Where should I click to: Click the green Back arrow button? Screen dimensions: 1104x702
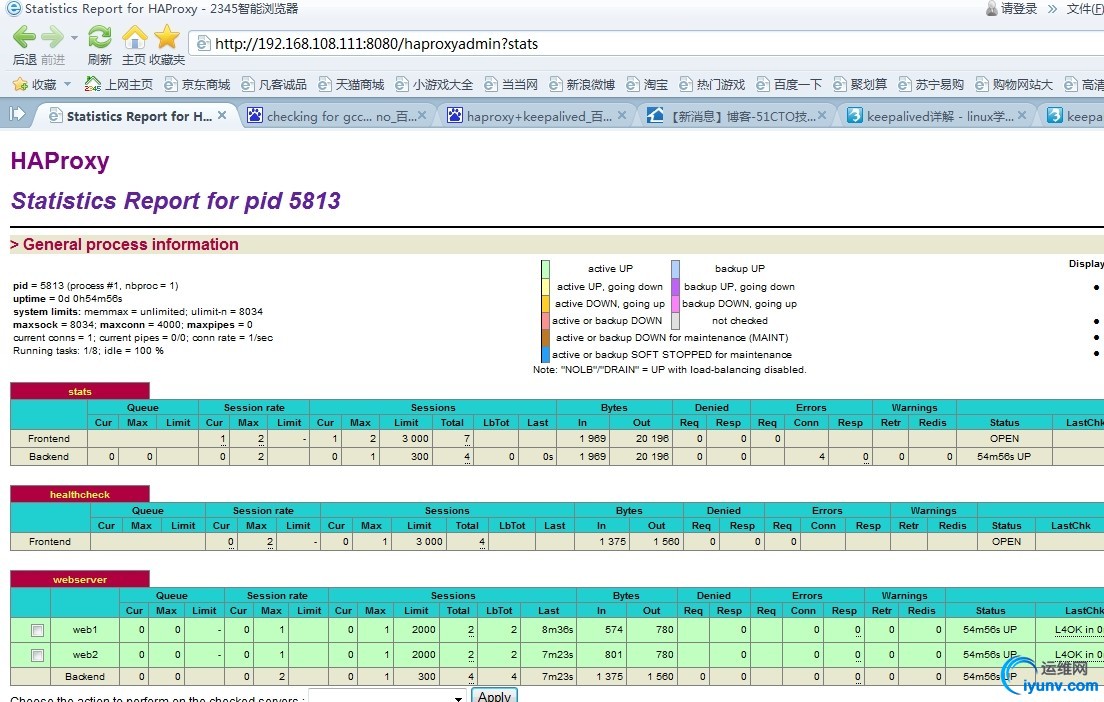[x=24, y=37]
